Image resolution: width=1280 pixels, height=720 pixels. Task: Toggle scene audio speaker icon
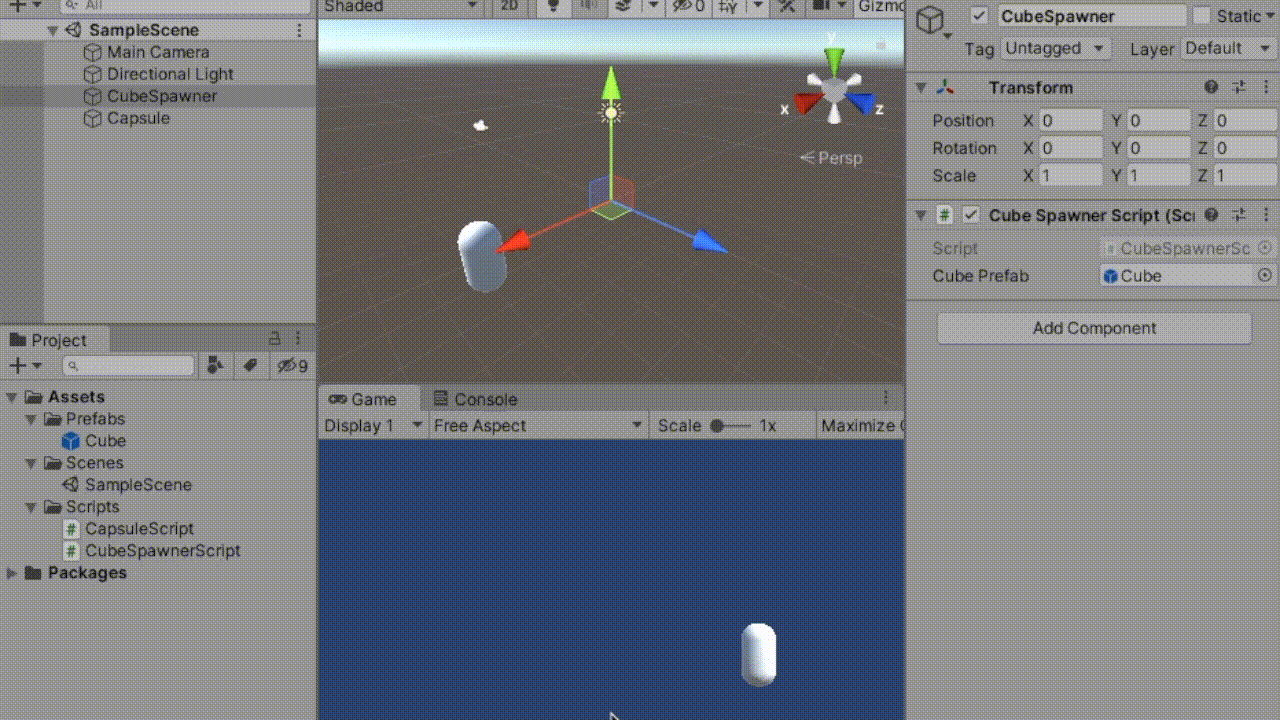tap(588, 6)
